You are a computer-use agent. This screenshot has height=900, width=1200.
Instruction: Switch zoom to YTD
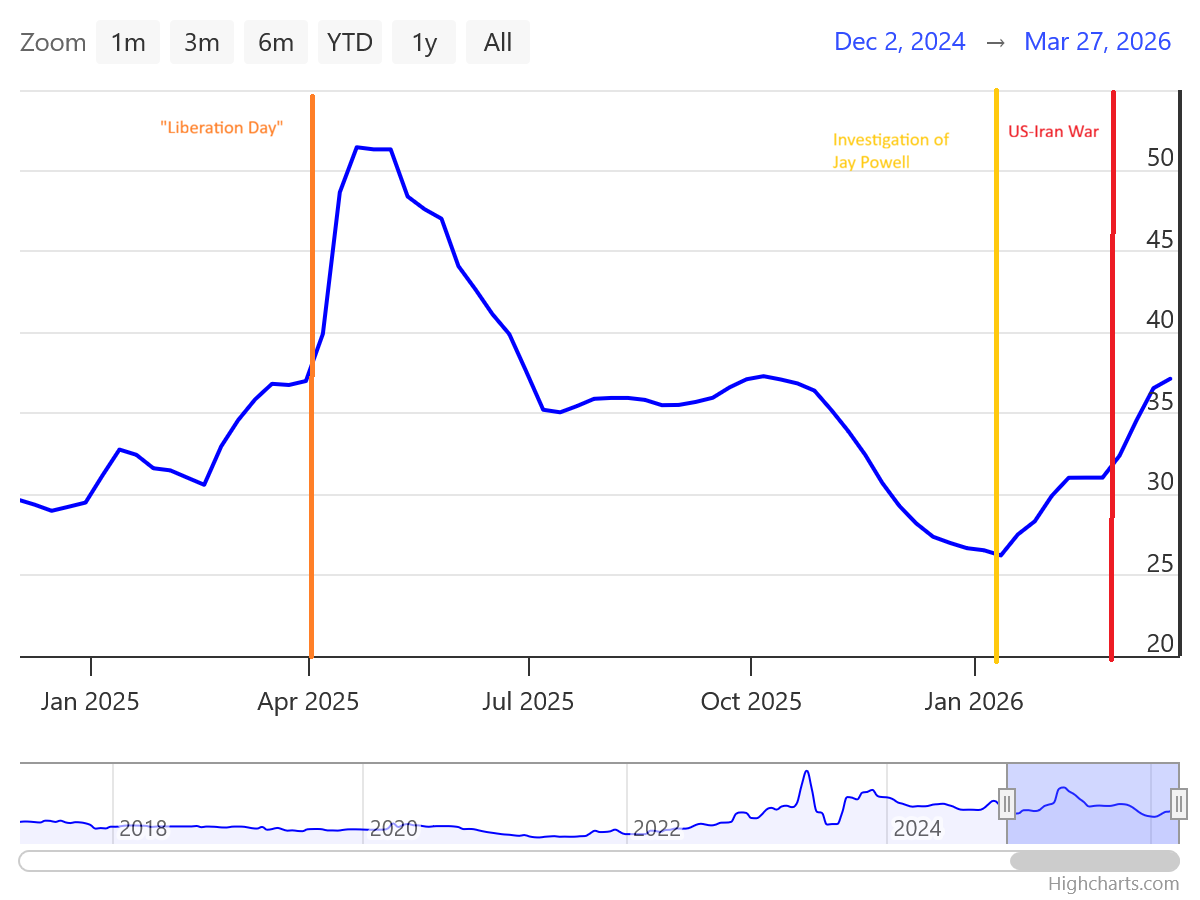pyautogui.click(x=350, y=42)
